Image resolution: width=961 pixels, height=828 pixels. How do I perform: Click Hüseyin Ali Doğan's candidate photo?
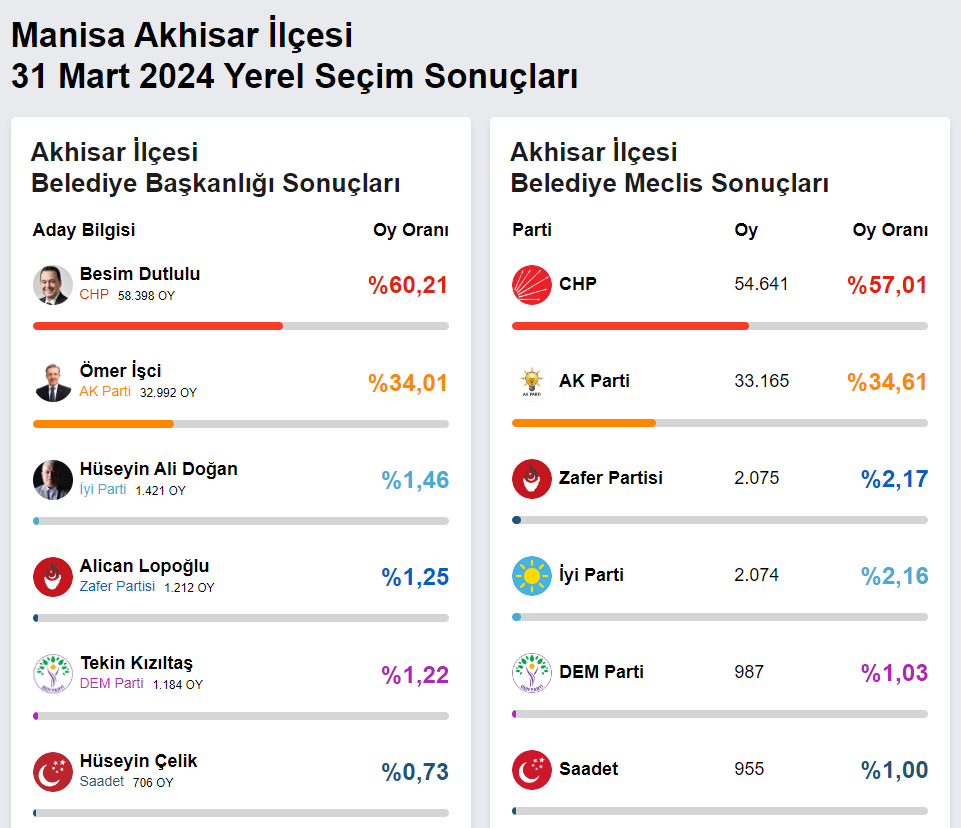[53, 480]
